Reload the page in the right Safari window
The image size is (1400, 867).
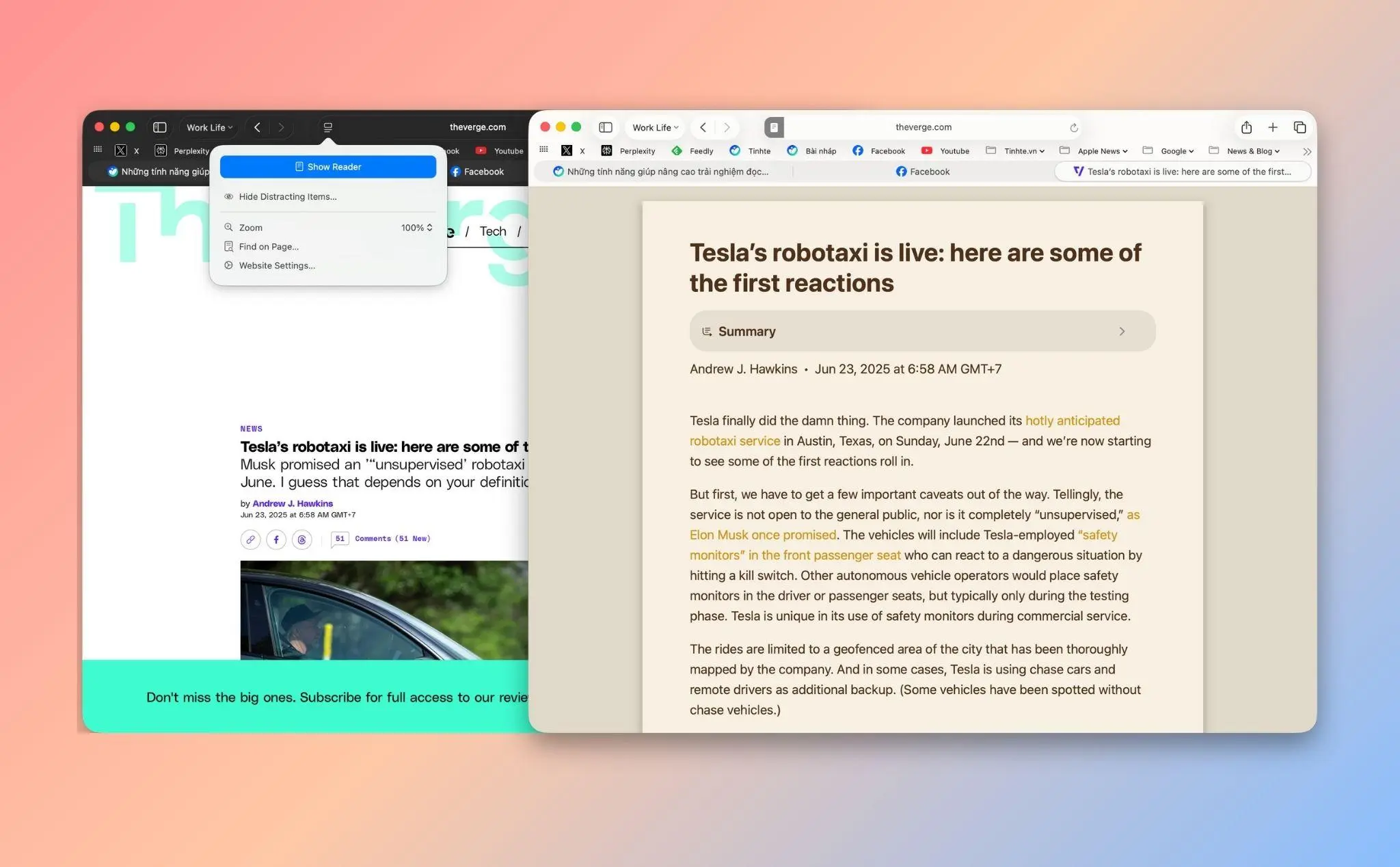(x=1074, y=128)
